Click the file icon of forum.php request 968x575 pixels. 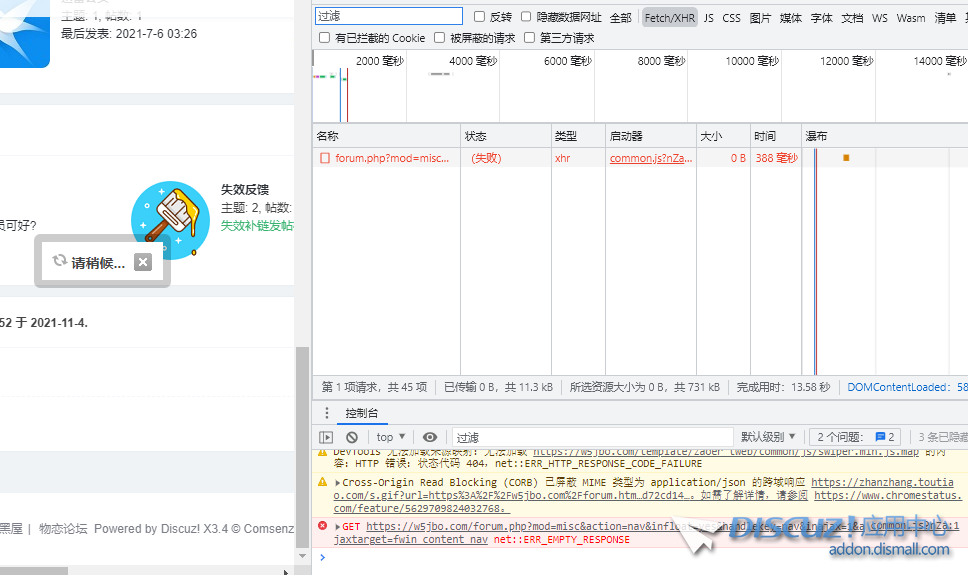pos(324,158)
